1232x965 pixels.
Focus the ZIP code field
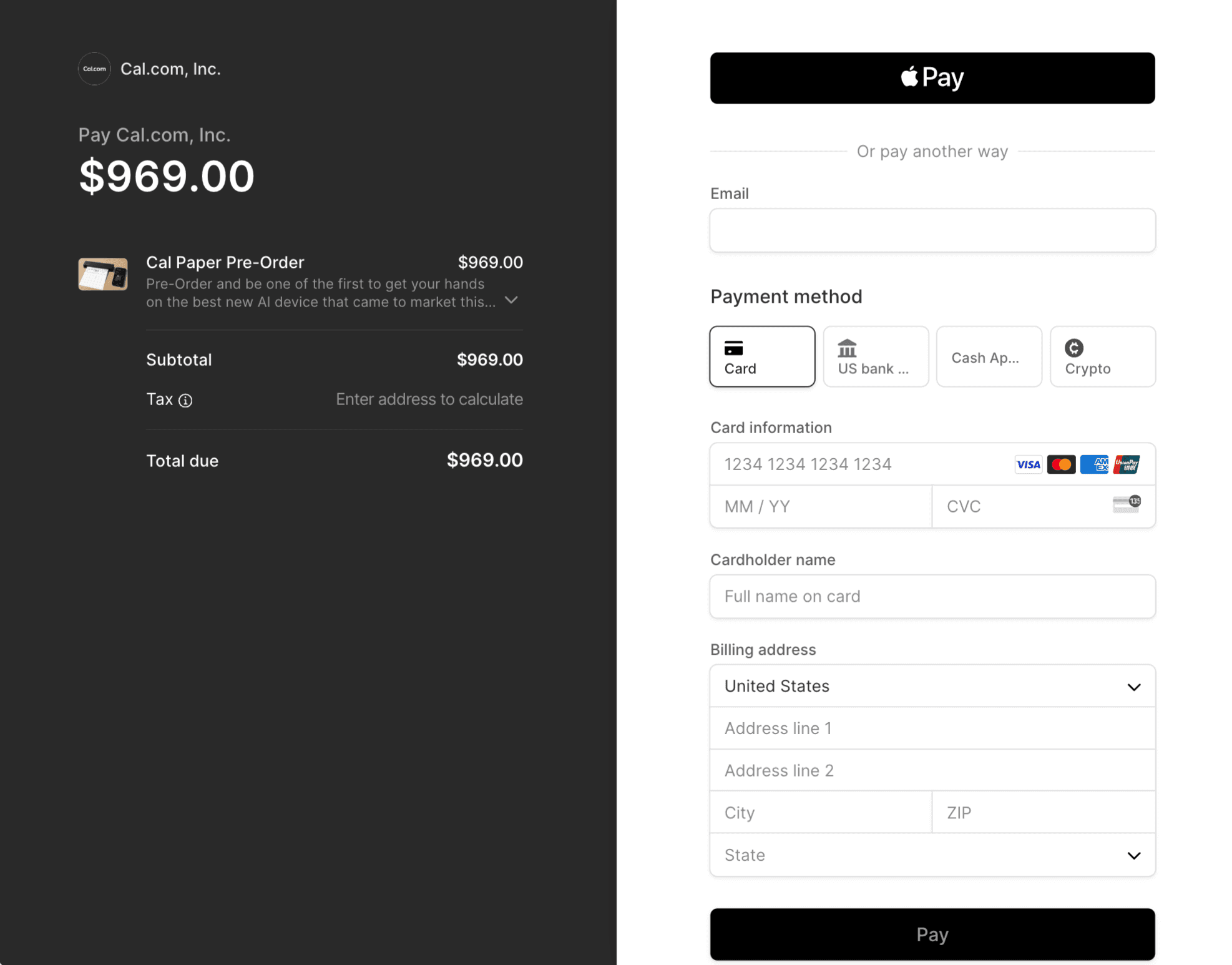pos(1044,813)
